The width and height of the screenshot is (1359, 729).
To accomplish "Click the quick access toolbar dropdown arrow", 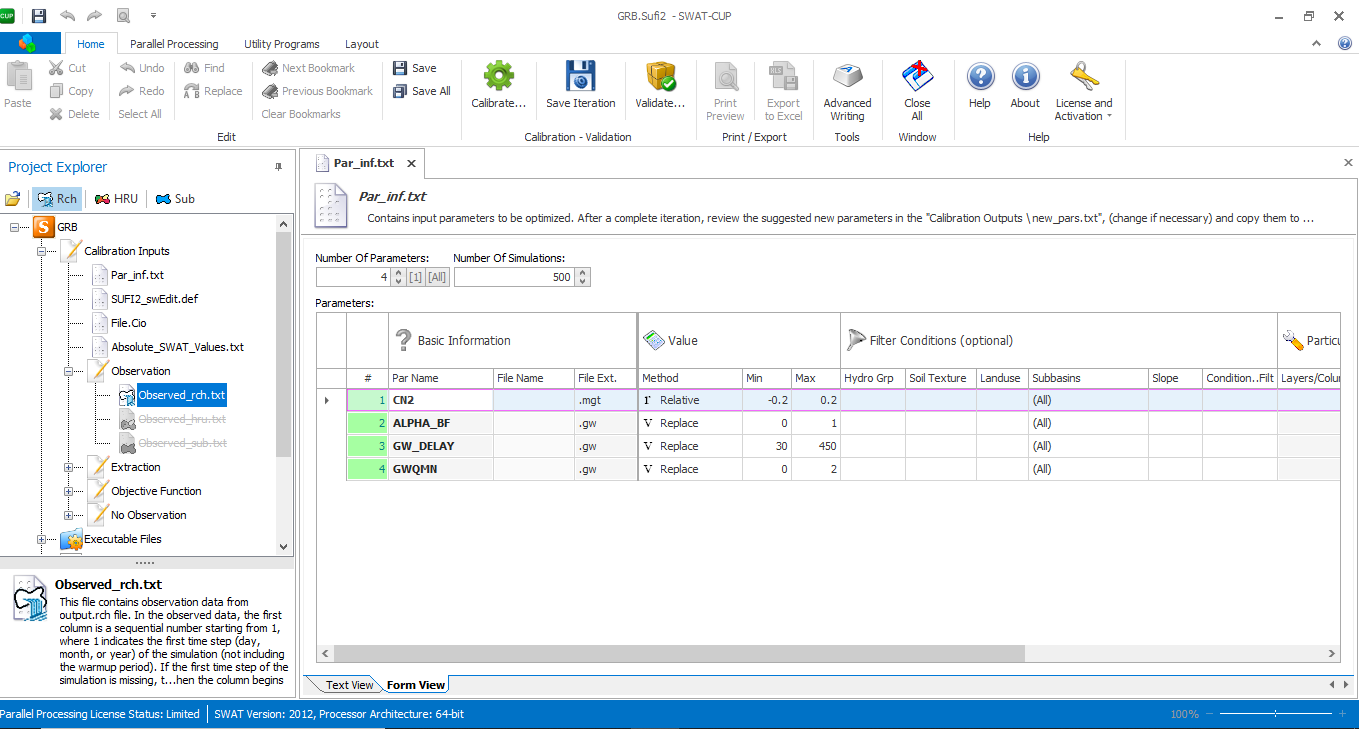I will 153,16.
